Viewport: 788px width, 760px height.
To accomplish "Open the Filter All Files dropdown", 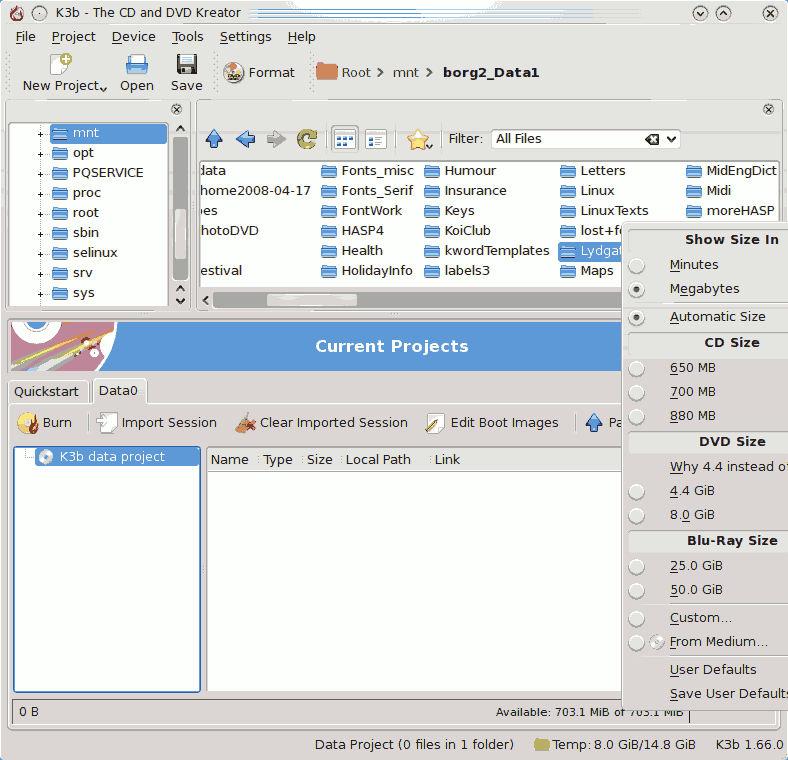I will click(x=672, y=139).
